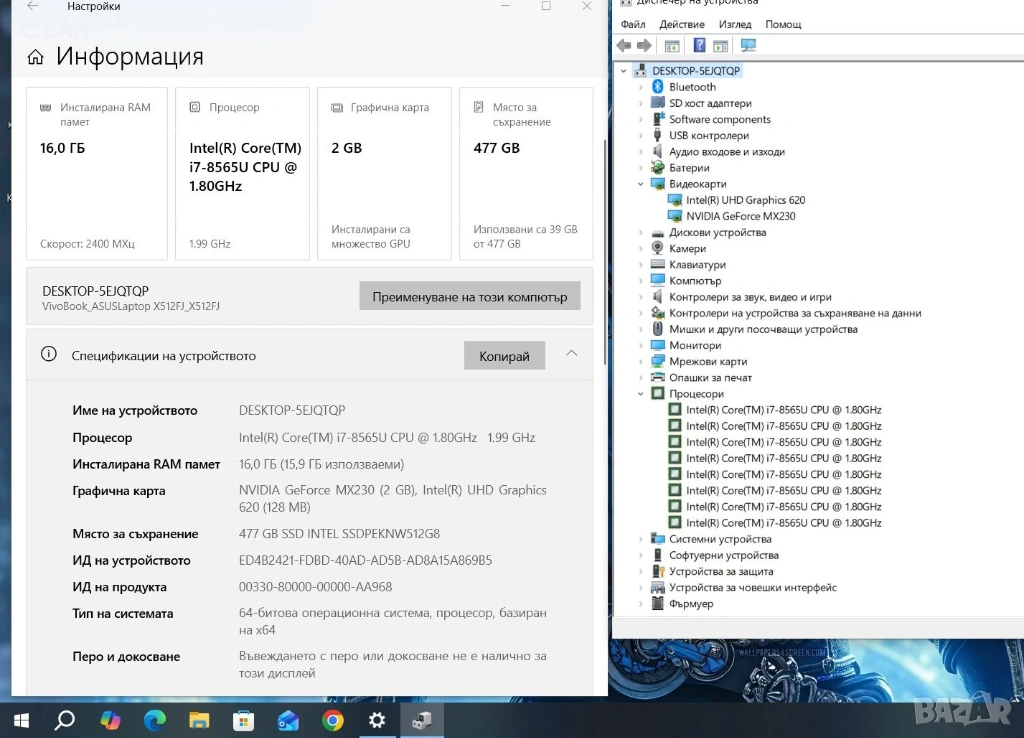Click the Копирай button
Viewport: 1024px width, 738px height.
pyautogui.click(x=504, y=356)
